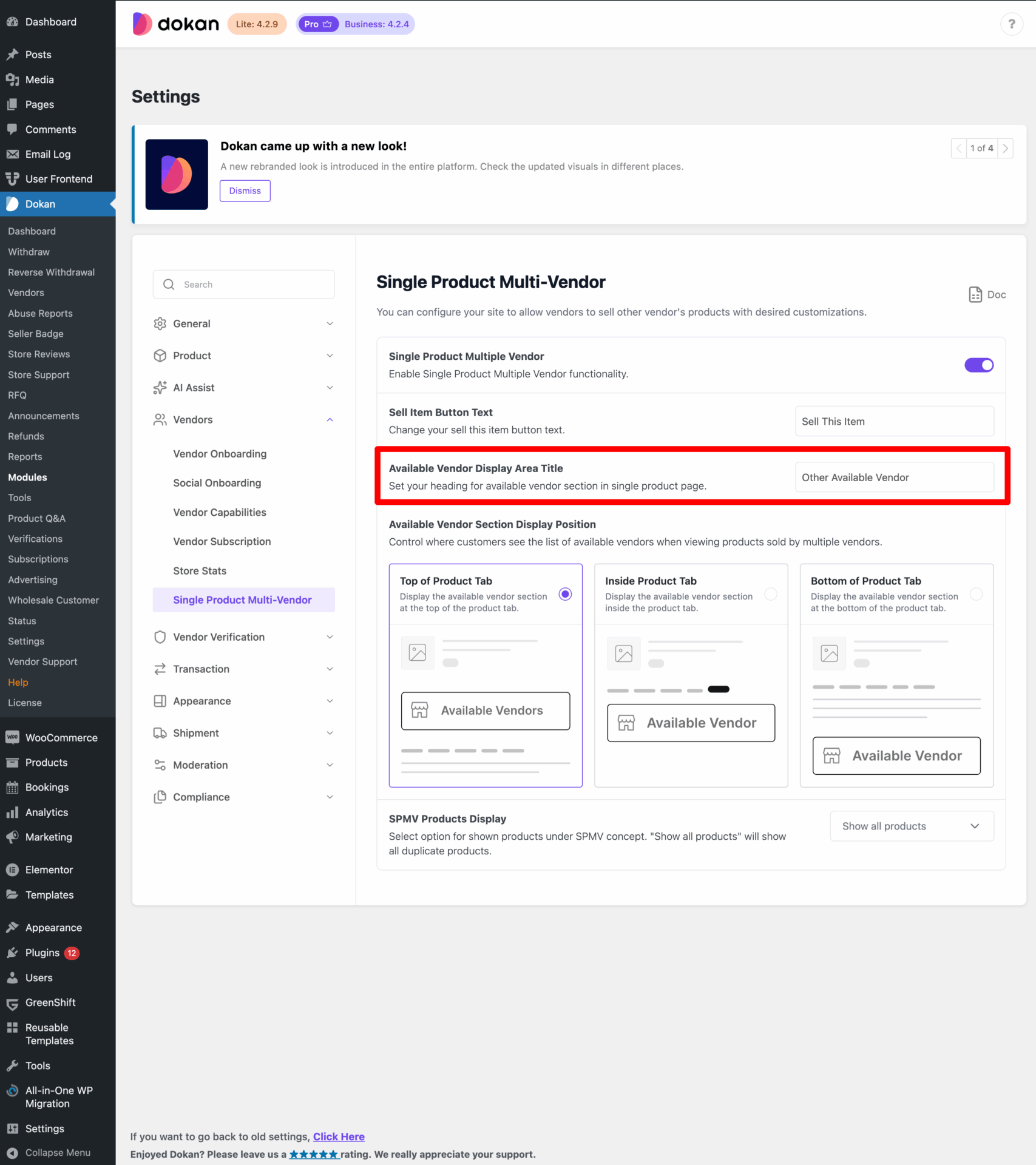
Task: Collapse the Vendors settings section
Action: (330, 419)
